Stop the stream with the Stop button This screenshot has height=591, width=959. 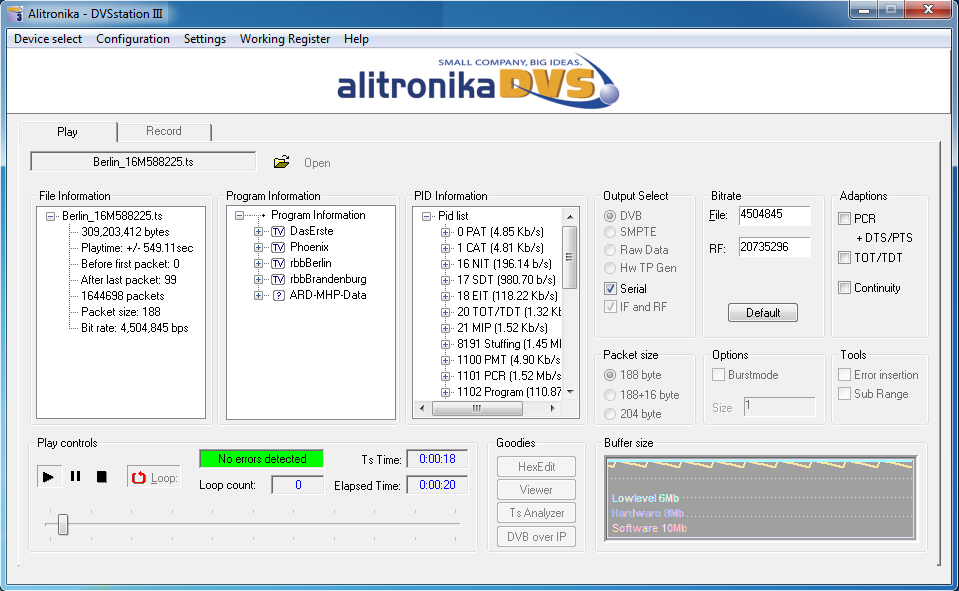click(101, 477)
